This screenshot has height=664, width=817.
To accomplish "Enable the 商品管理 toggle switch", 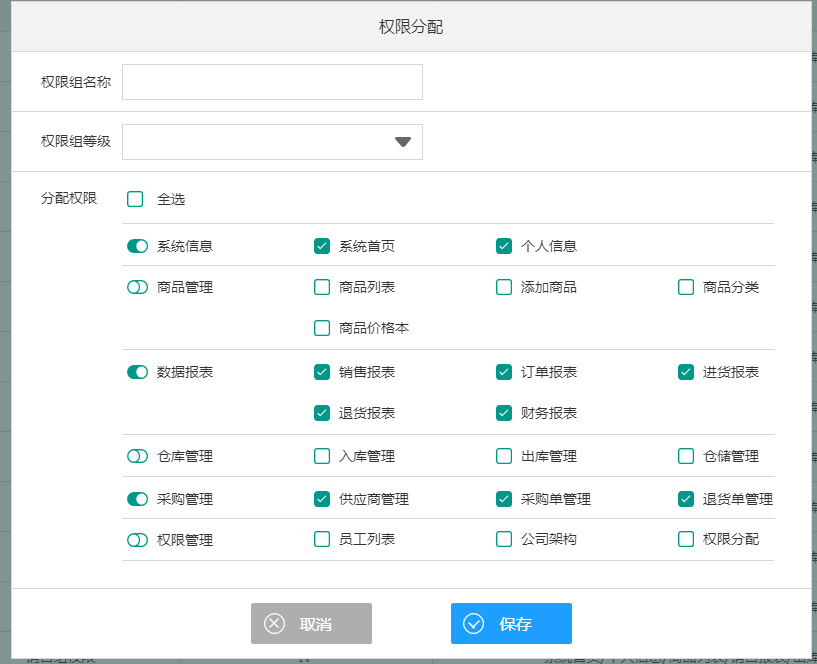I will [x=138, y=288].
